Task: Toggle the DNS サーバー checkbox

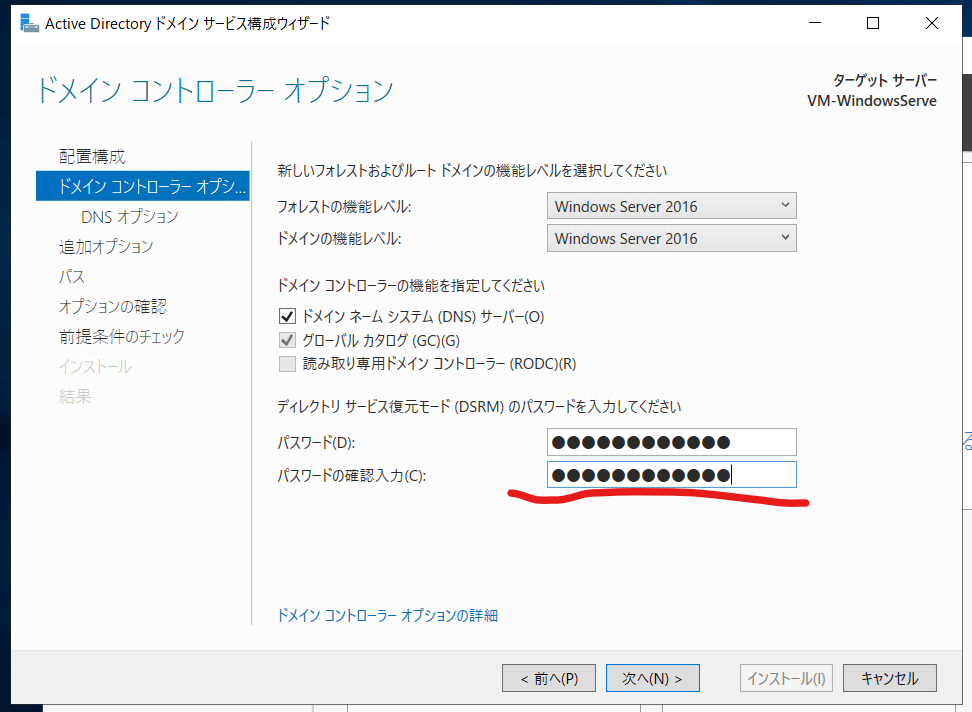Action: [287, 317]
